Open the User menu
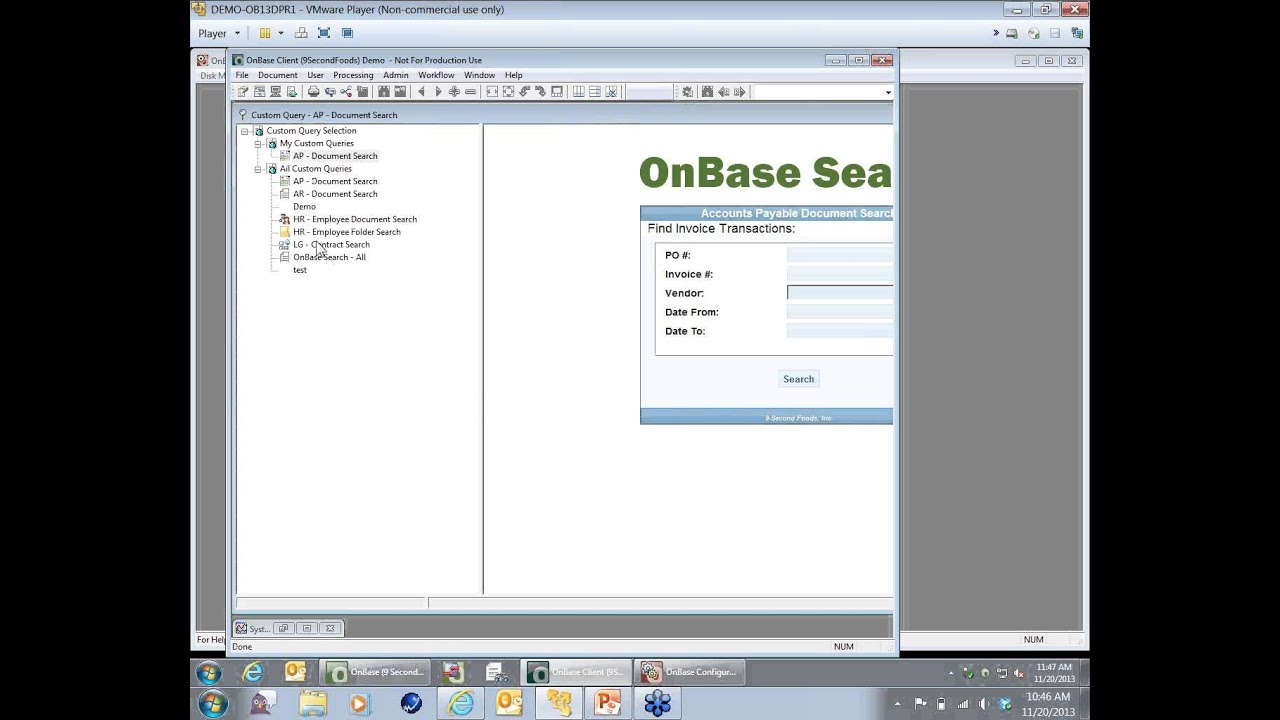 click(x=315, y=75)
